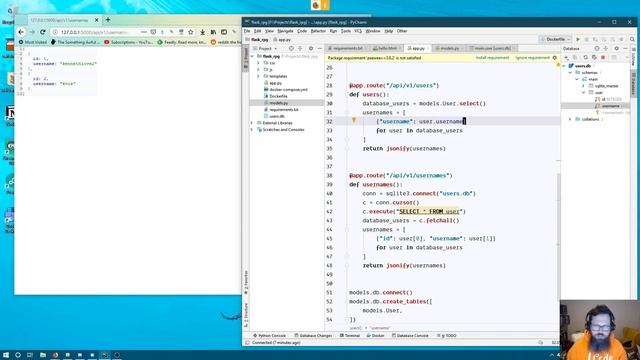Expand the templates folder
This screenshot has height=360, width=640.
pyautogui.click(x=258, y=76)
